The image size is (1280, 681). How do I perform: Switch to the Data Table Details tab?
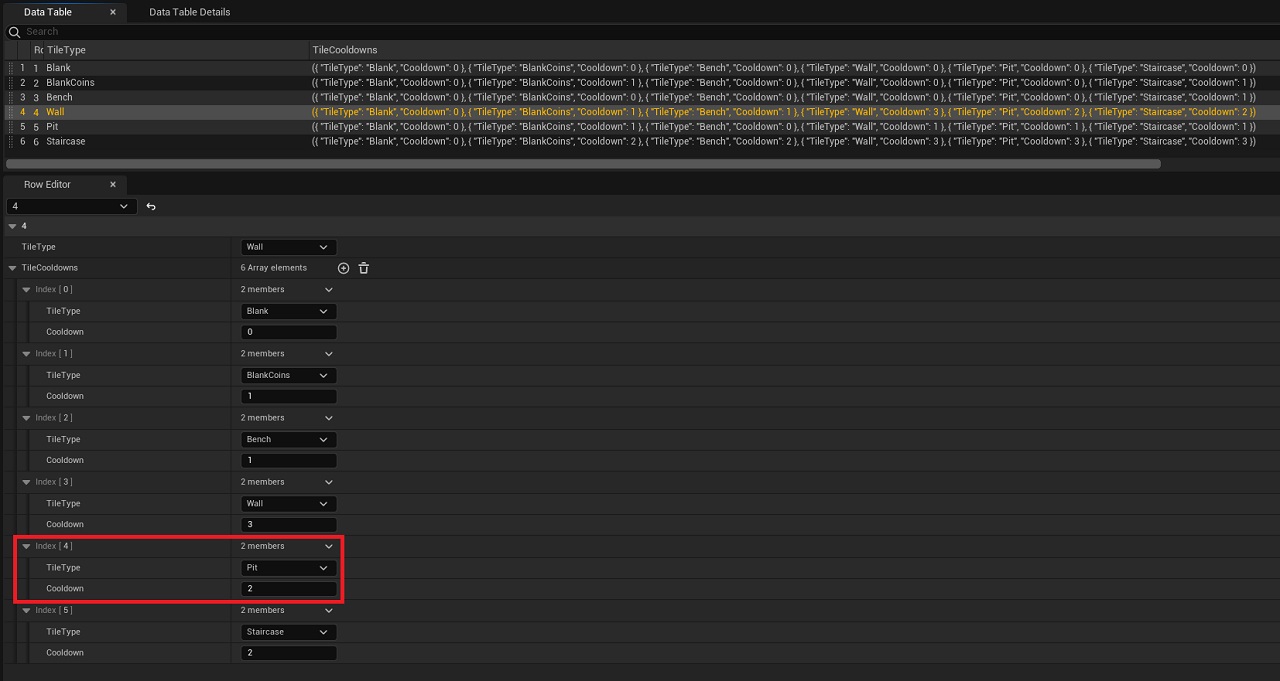coord(189,12)
